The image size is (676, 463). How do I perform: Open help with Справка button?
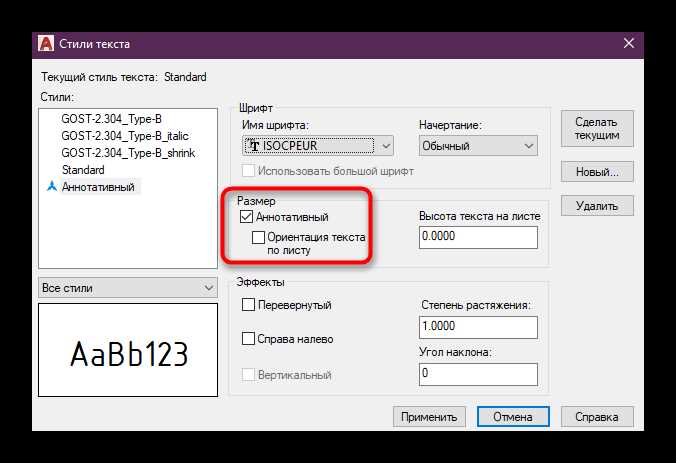click(597, 416)
